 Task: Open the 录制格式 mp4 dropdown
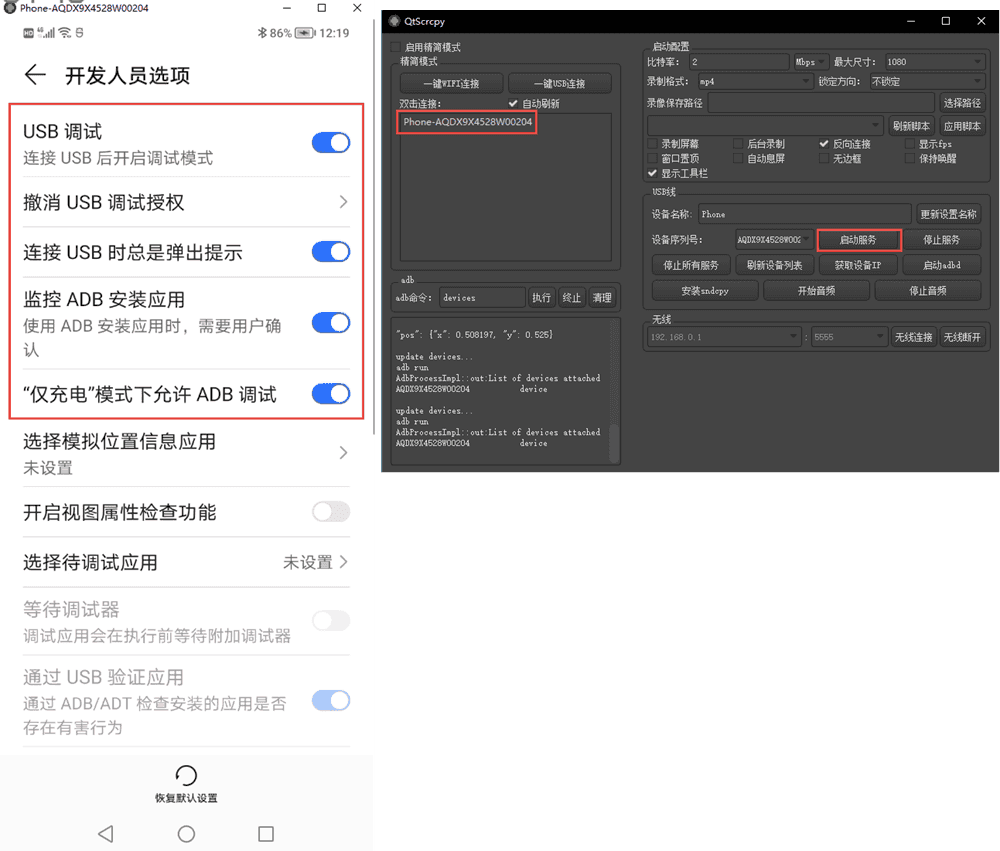[x=753, y=82]
